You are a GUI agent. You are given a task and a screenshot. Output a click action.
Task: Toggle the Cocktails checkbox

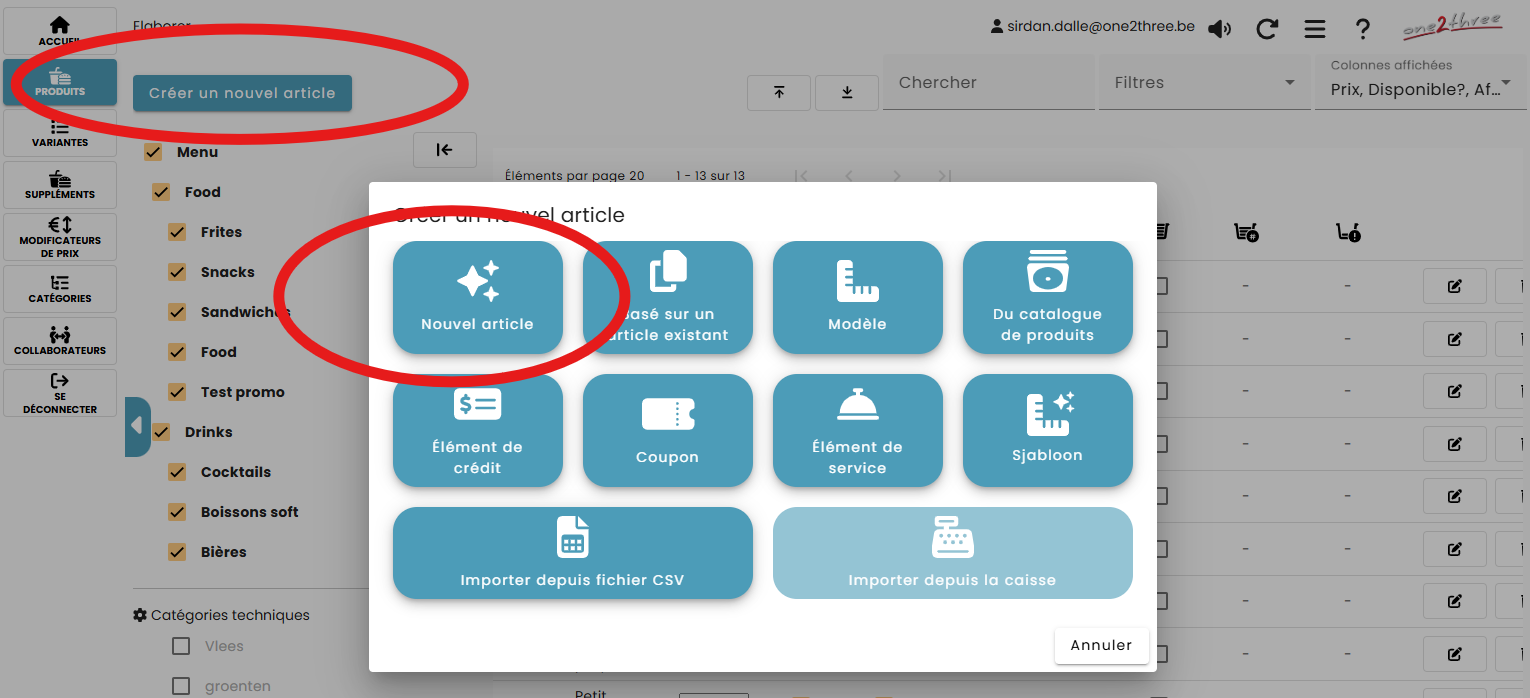[x=178, y=472]
